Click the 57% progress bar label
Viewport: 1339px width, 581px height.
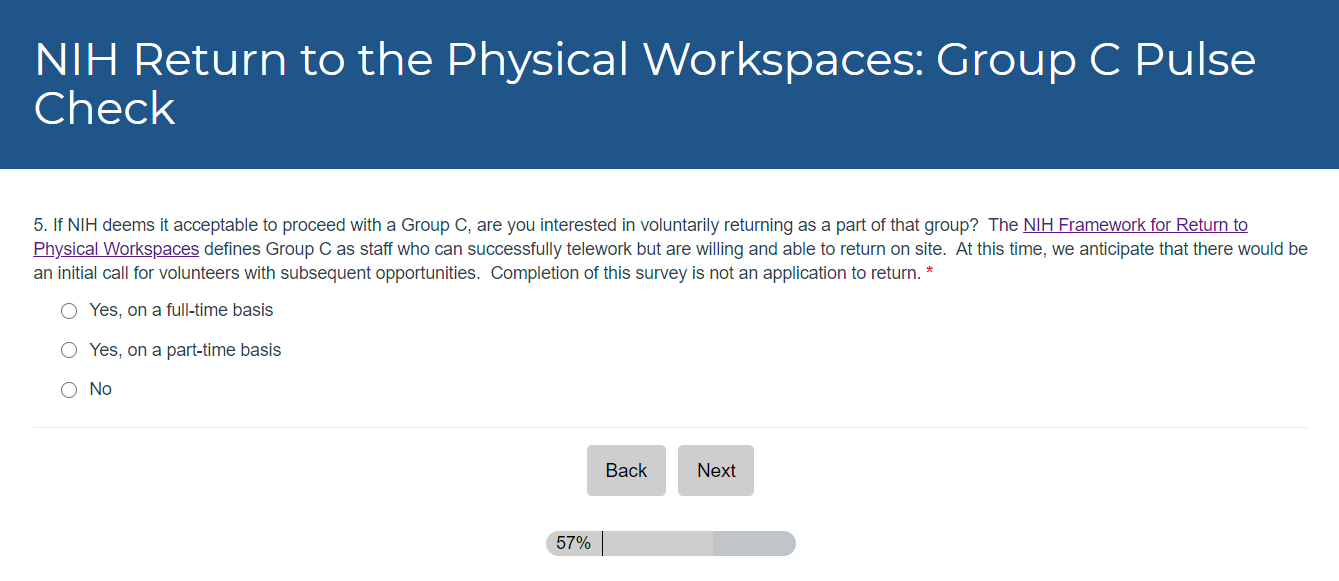[x=573, y=543]
